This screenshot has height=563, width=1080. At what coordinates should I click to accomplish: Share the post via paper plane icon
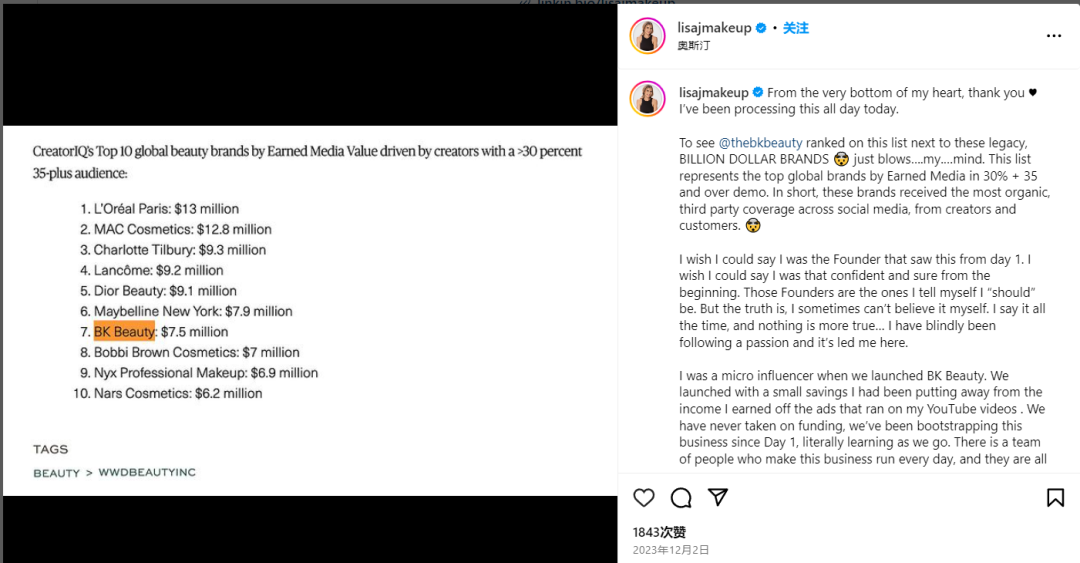coord(718,498)
